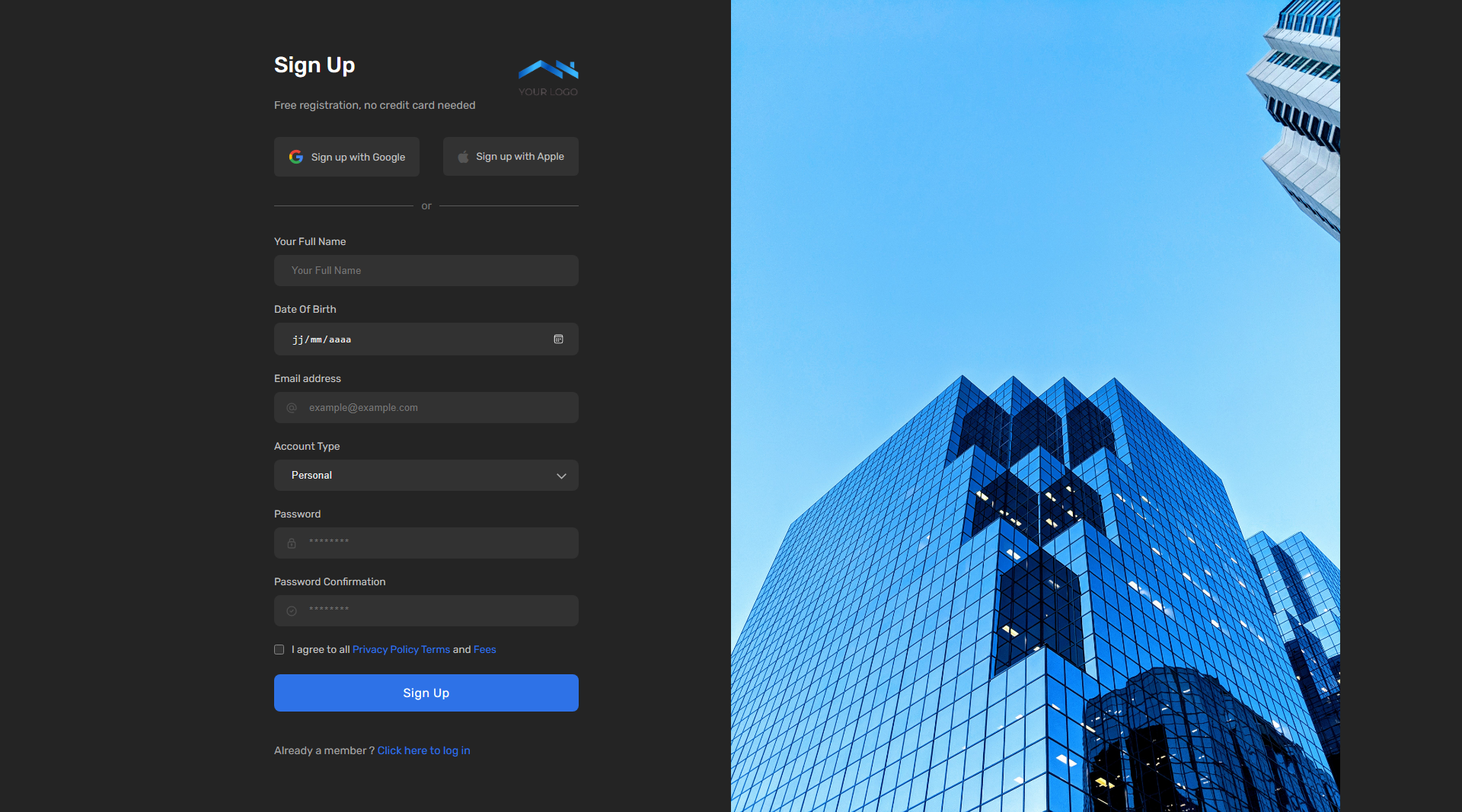This screenshot has width=1462, height=812.
Task: Select the Sign up with Google option
Action: [x=346, y=157]
